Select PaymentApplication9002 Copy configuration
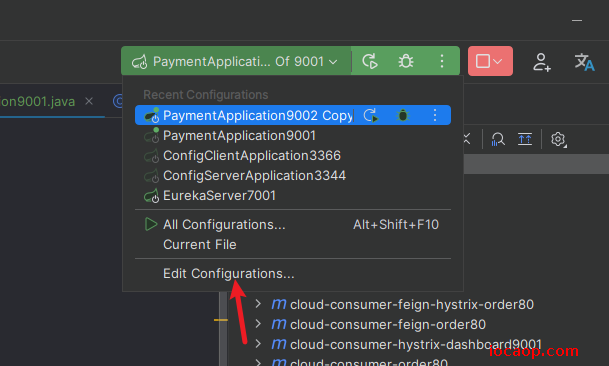Viewport: 609px width, 366px height. (292, 115)
